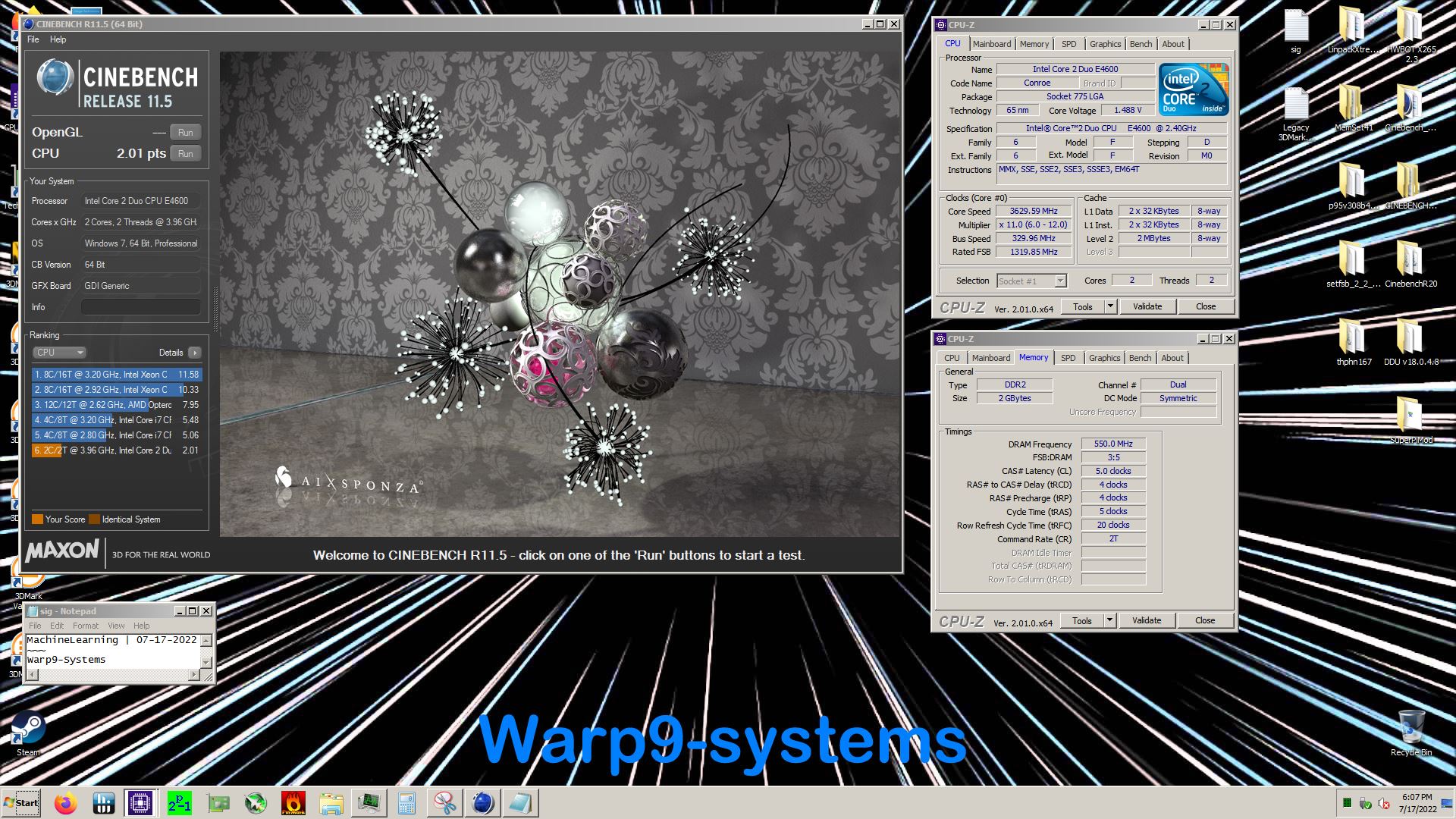The width and height of the screenshot is (1456, 819).
Task: Open Notepad Format menu
Action: (86, 626)
